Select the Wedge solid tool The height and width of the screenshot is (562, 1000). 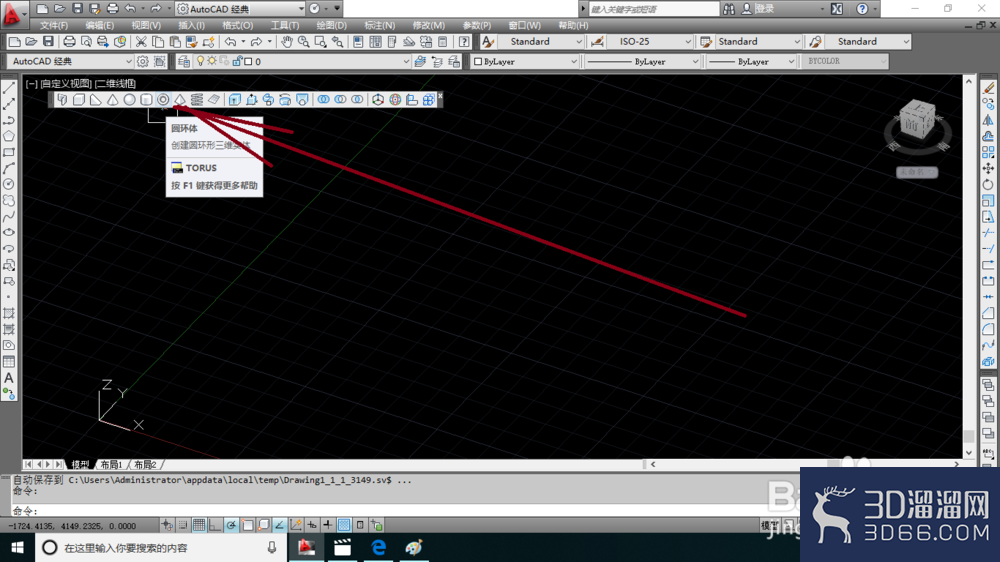tap(96, 100)
